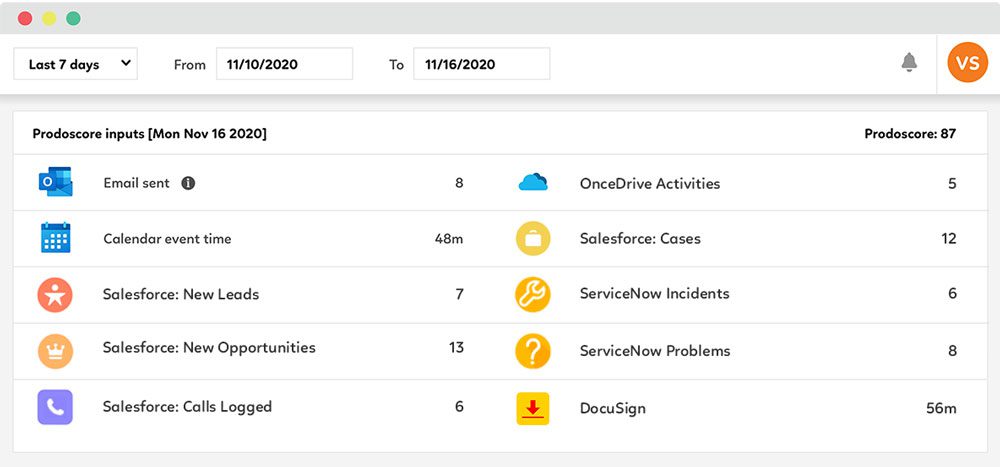Click the DocuSign label
This screenshot has width=1000, height=467.
(x=612, y=409)
